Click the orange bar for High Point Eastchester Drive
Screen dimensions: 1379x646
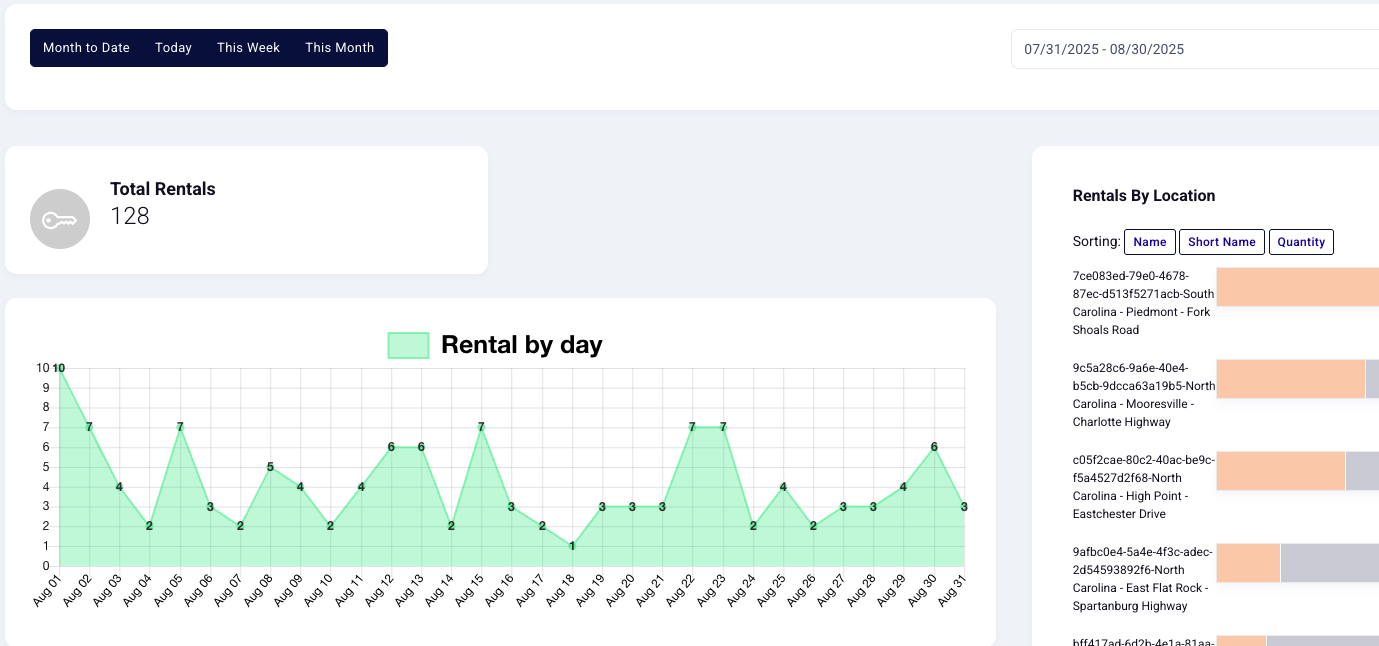coord(1280,471)
